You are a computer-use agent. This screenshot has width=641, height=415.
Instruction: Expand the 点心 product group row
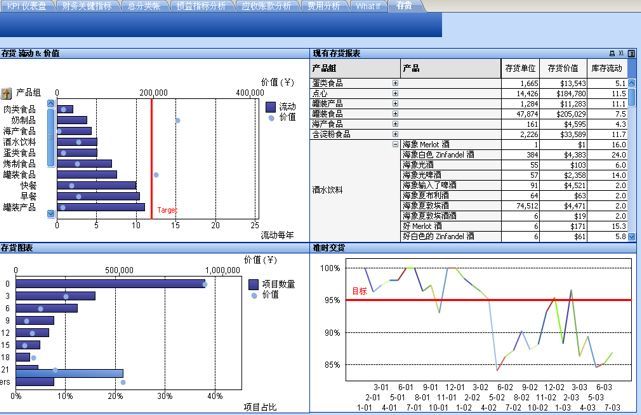point(395,93)
